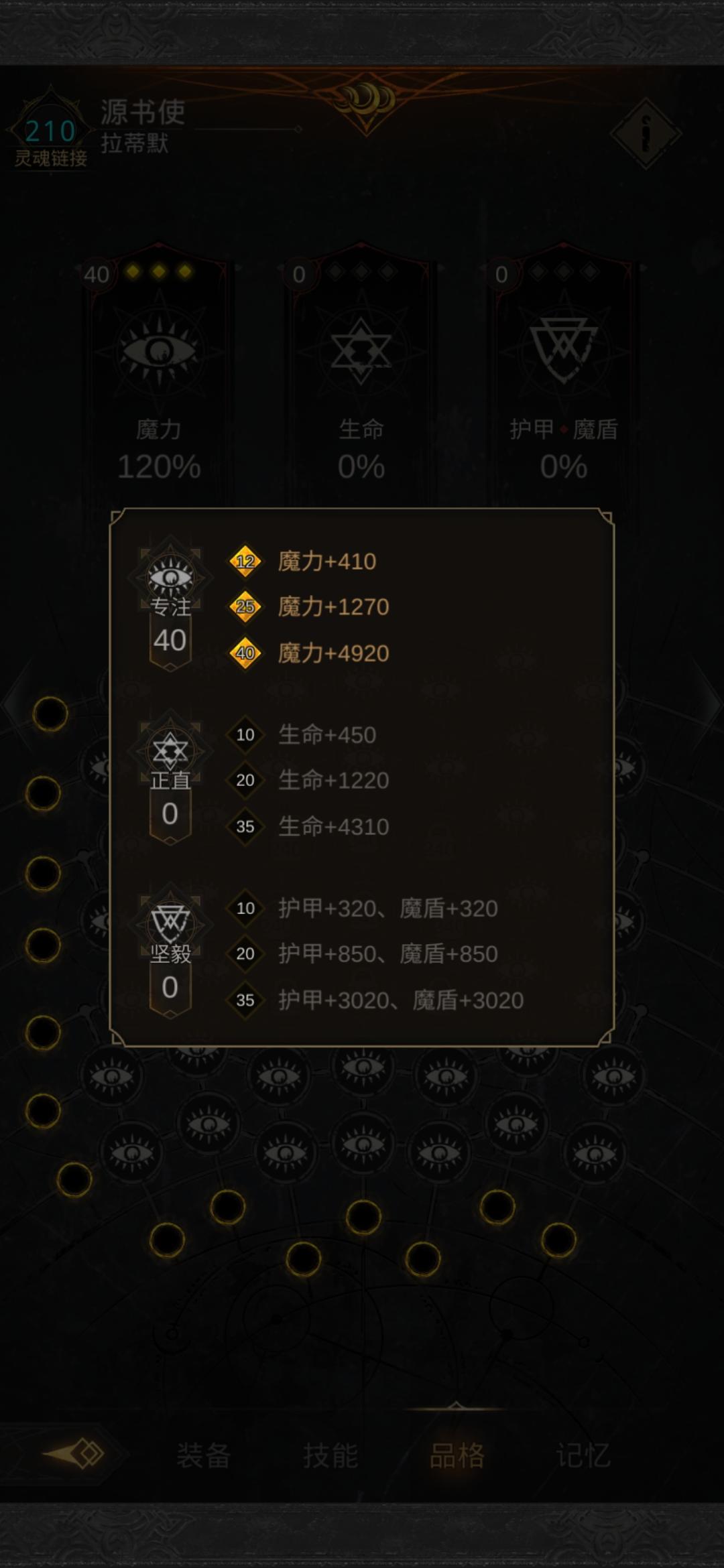Tap the back arrow icon in bottom bar
Viewport: 724px width, 1568px height.
(75, 1454)
